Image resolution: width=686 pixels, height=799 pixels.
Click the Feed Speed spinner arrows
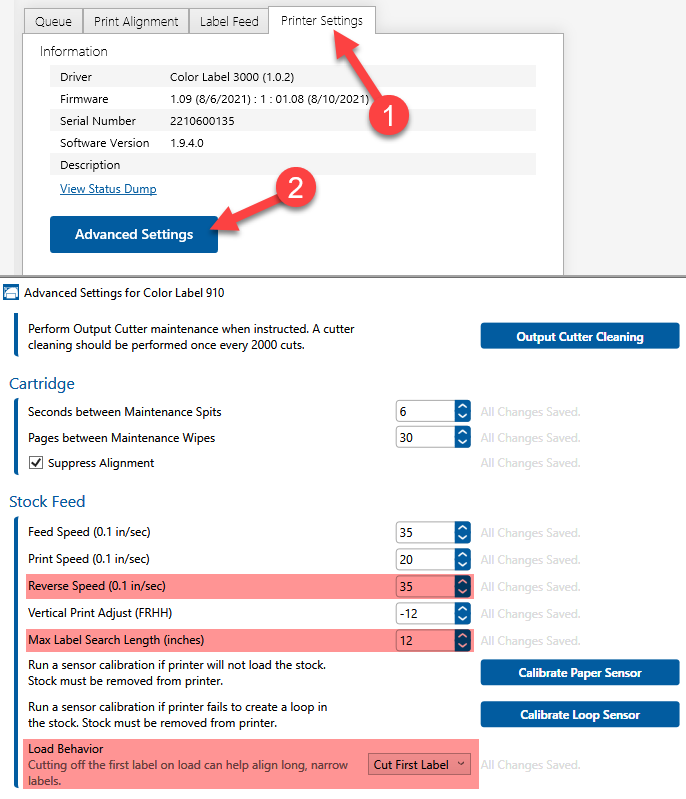(x=462, y=532)
